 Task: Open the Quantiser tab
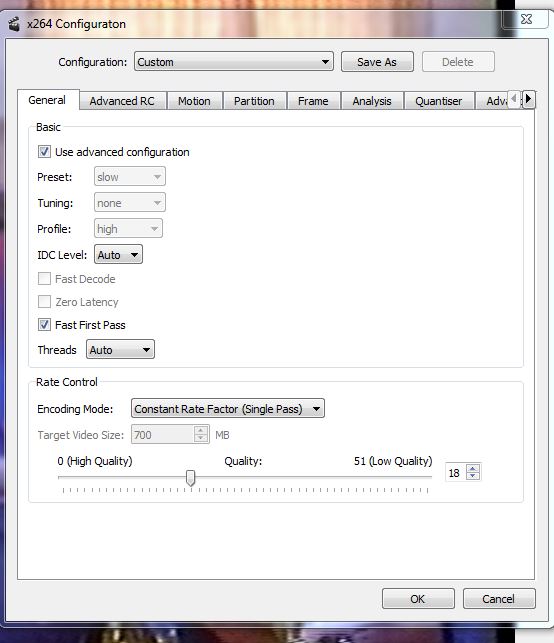pyautogui.click(x=439, y=101)
